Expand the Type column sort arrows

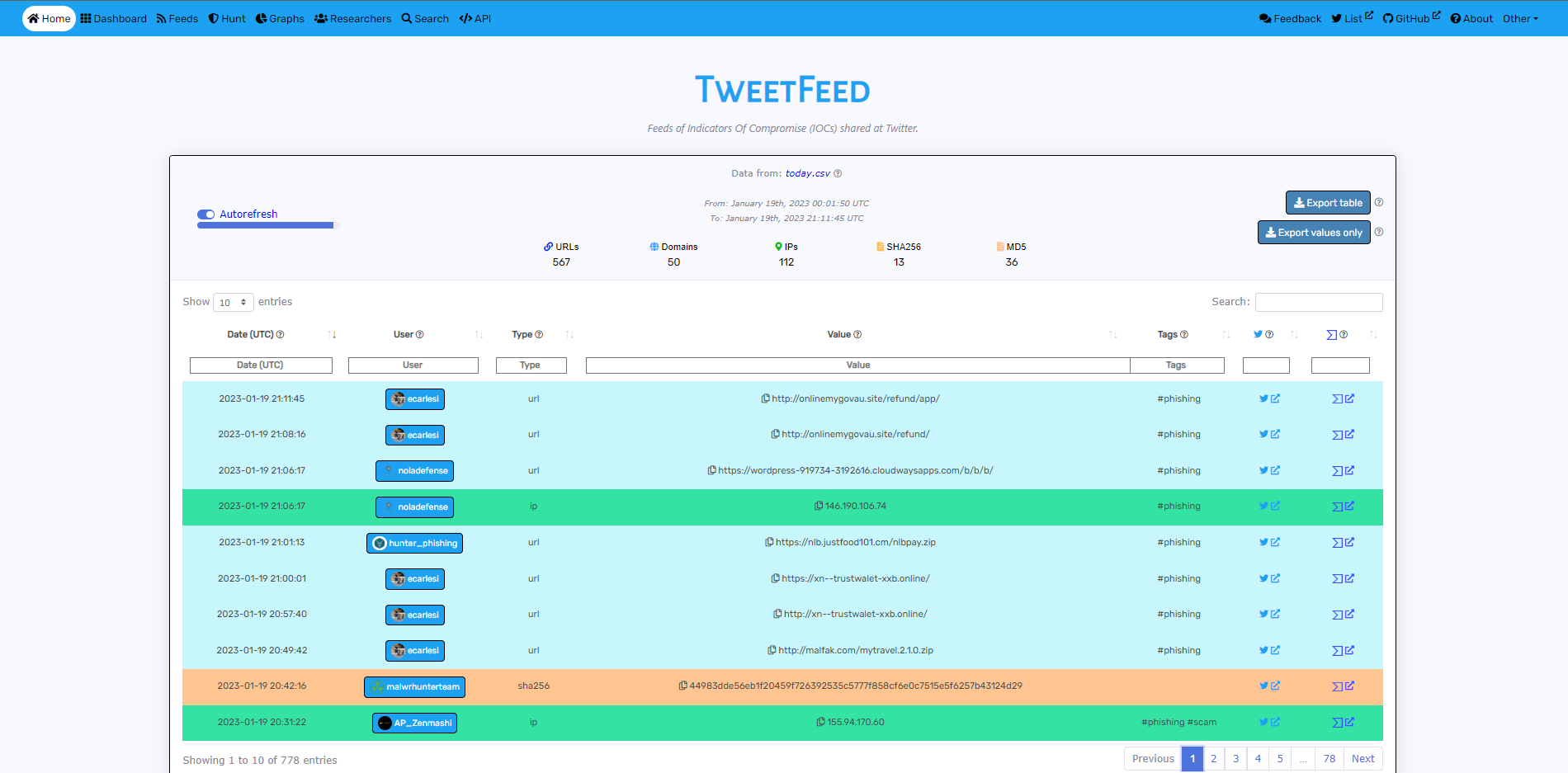click(569, 334)
